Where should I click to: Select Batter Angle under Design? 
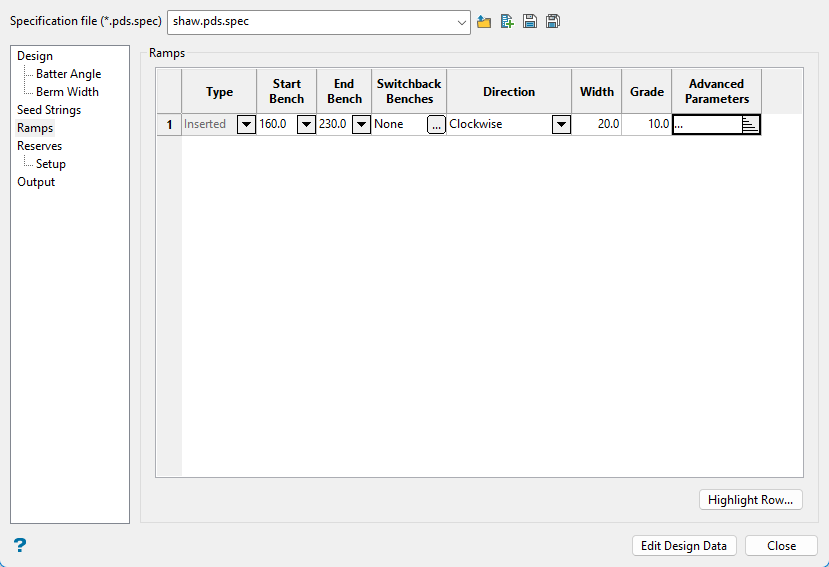68,74
